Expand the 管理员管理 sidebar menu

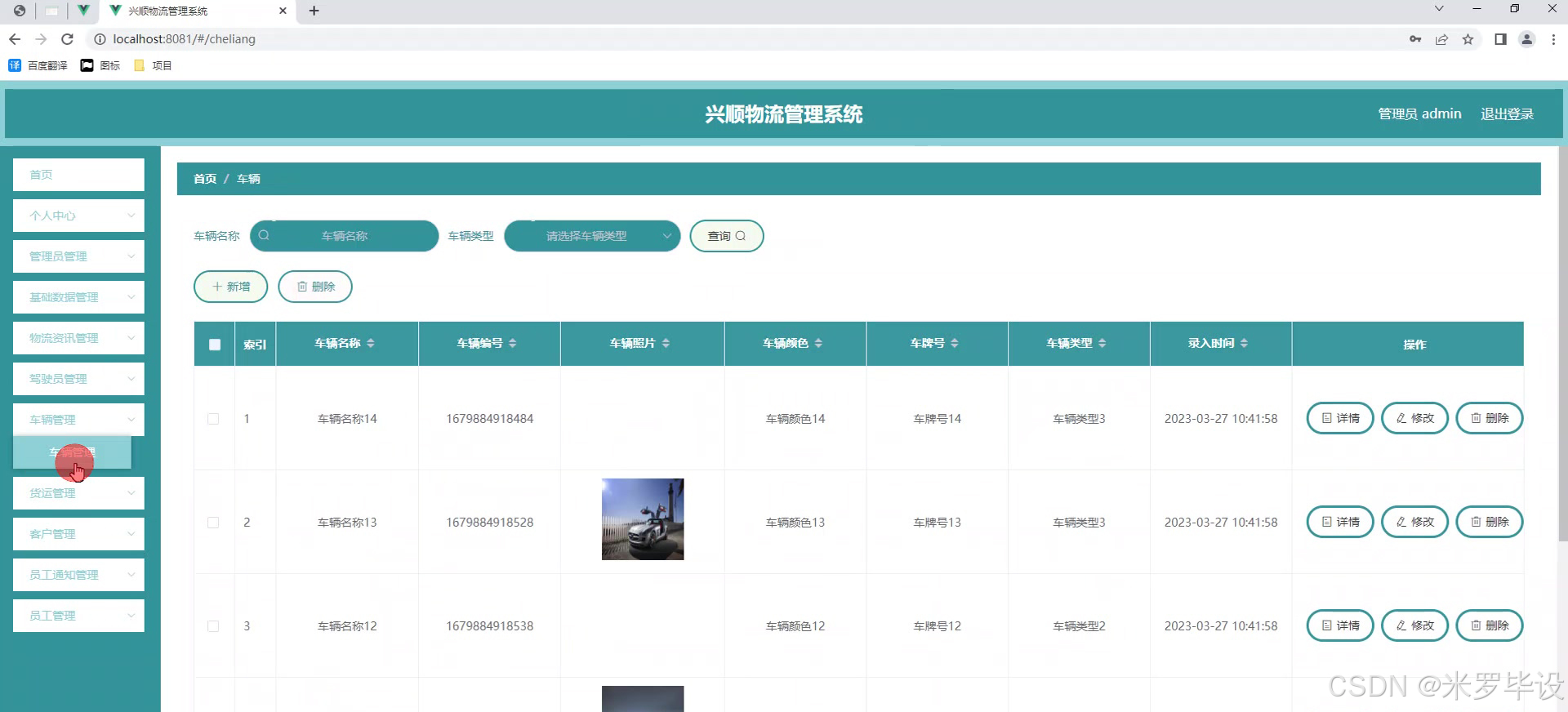tap(78, 256)
